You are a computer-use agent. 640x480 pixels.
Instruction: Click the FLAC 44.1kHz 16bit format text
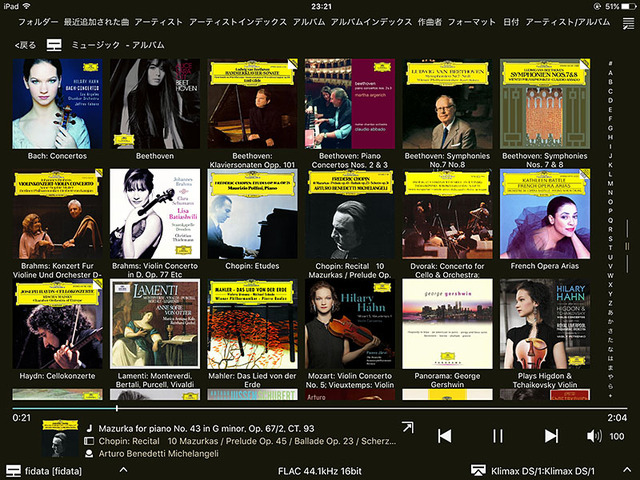320,471
